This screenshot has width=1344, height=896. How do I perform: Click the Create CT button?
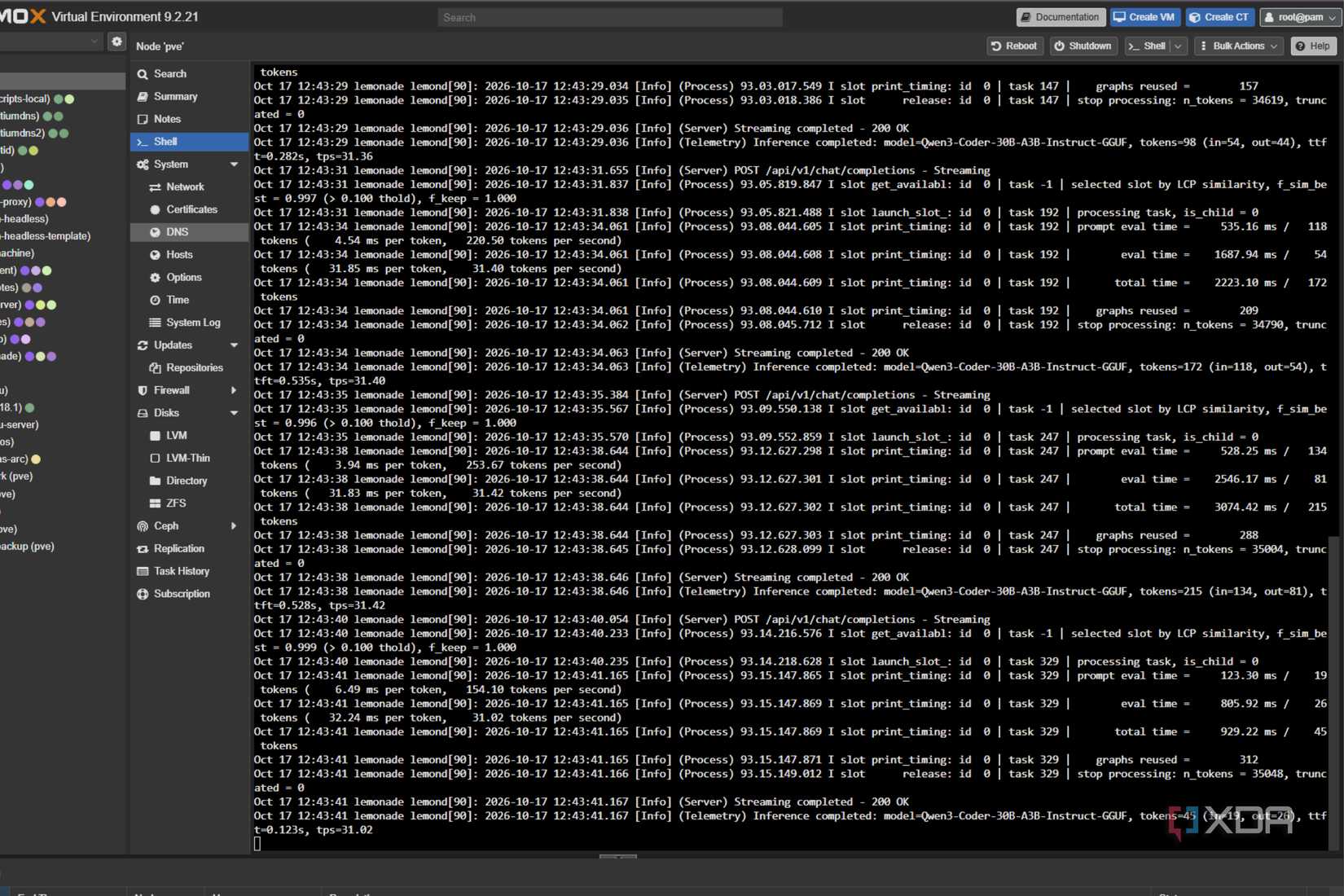point(1219,17)
